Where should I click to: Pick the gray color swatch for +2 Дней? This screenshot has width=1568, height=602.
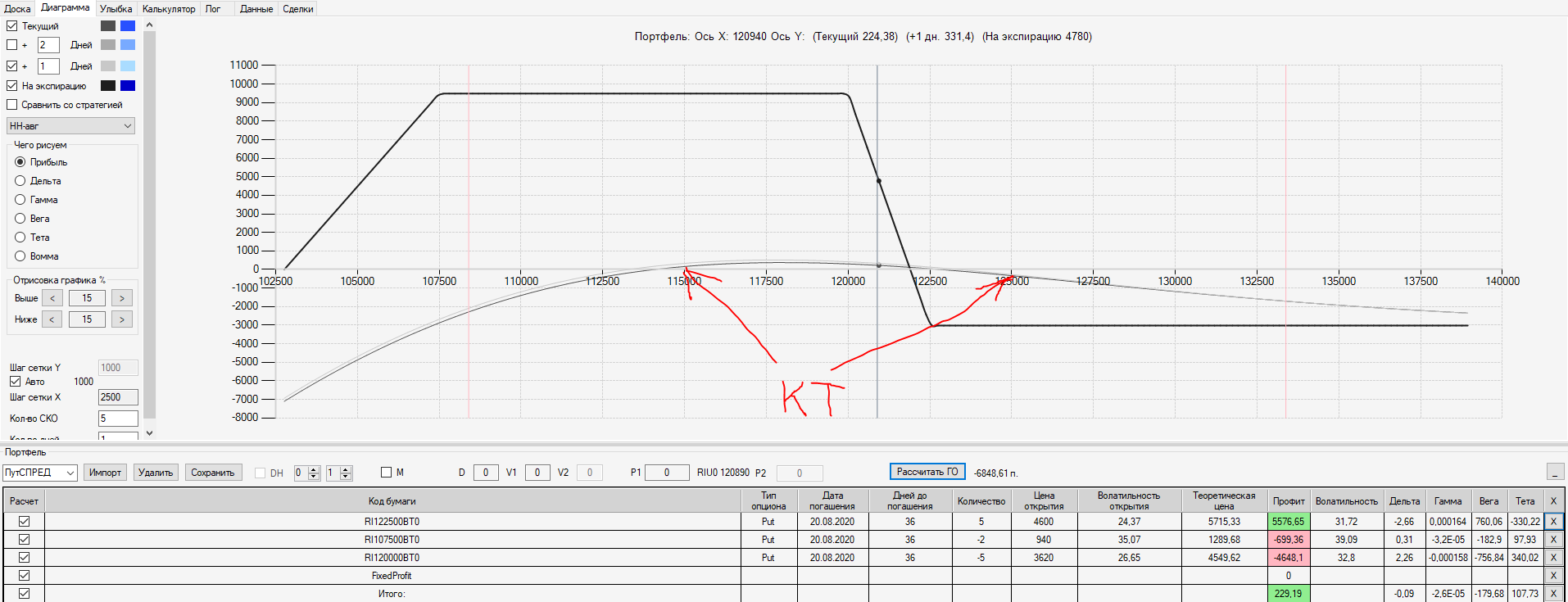pos(108,45)
